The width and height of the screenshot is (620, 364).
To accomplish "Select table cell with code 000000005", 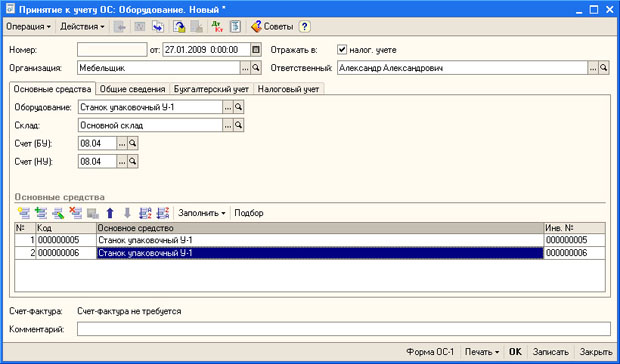I will coord(66,240).
